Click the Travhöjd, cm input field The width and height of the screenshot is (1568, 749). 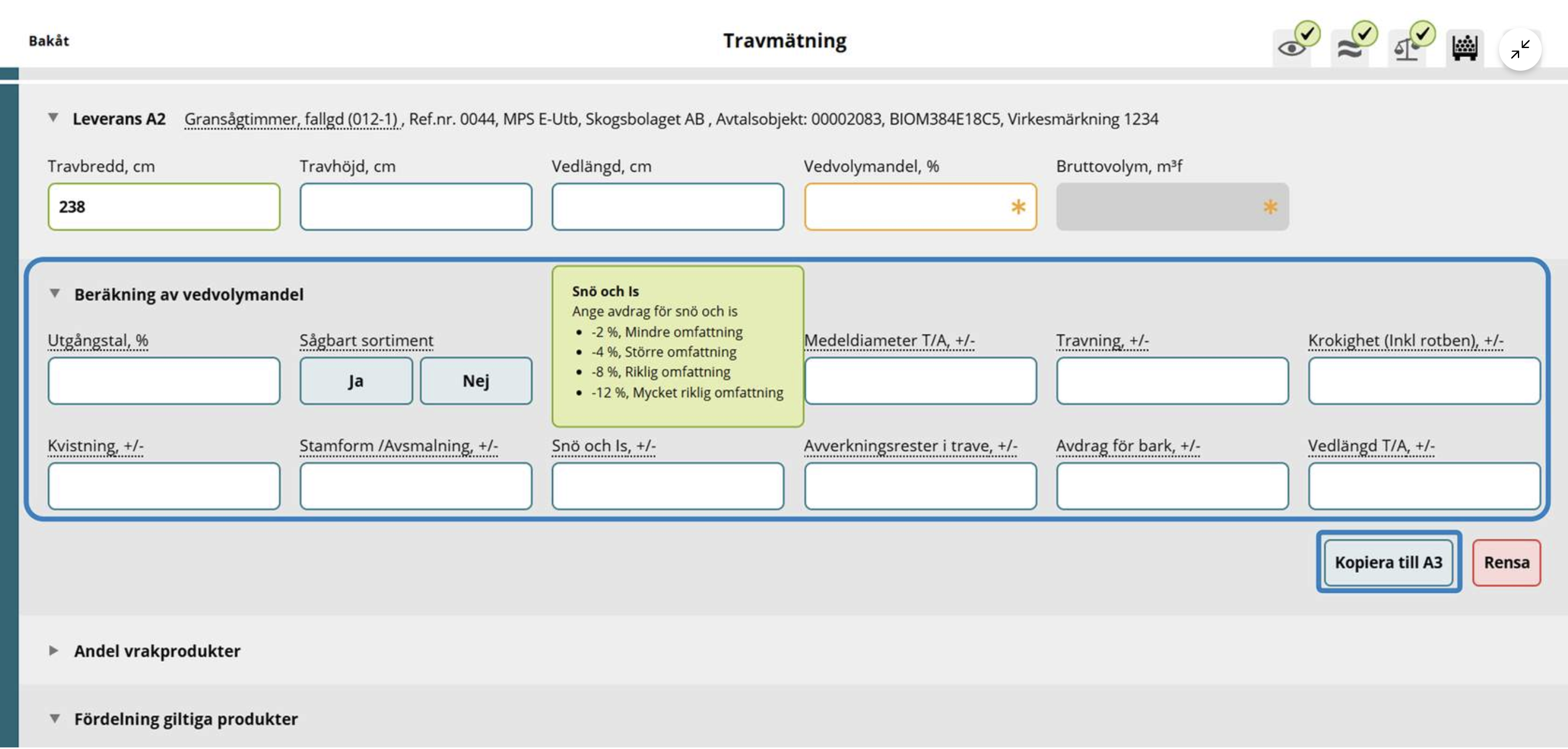click(415, 207)
